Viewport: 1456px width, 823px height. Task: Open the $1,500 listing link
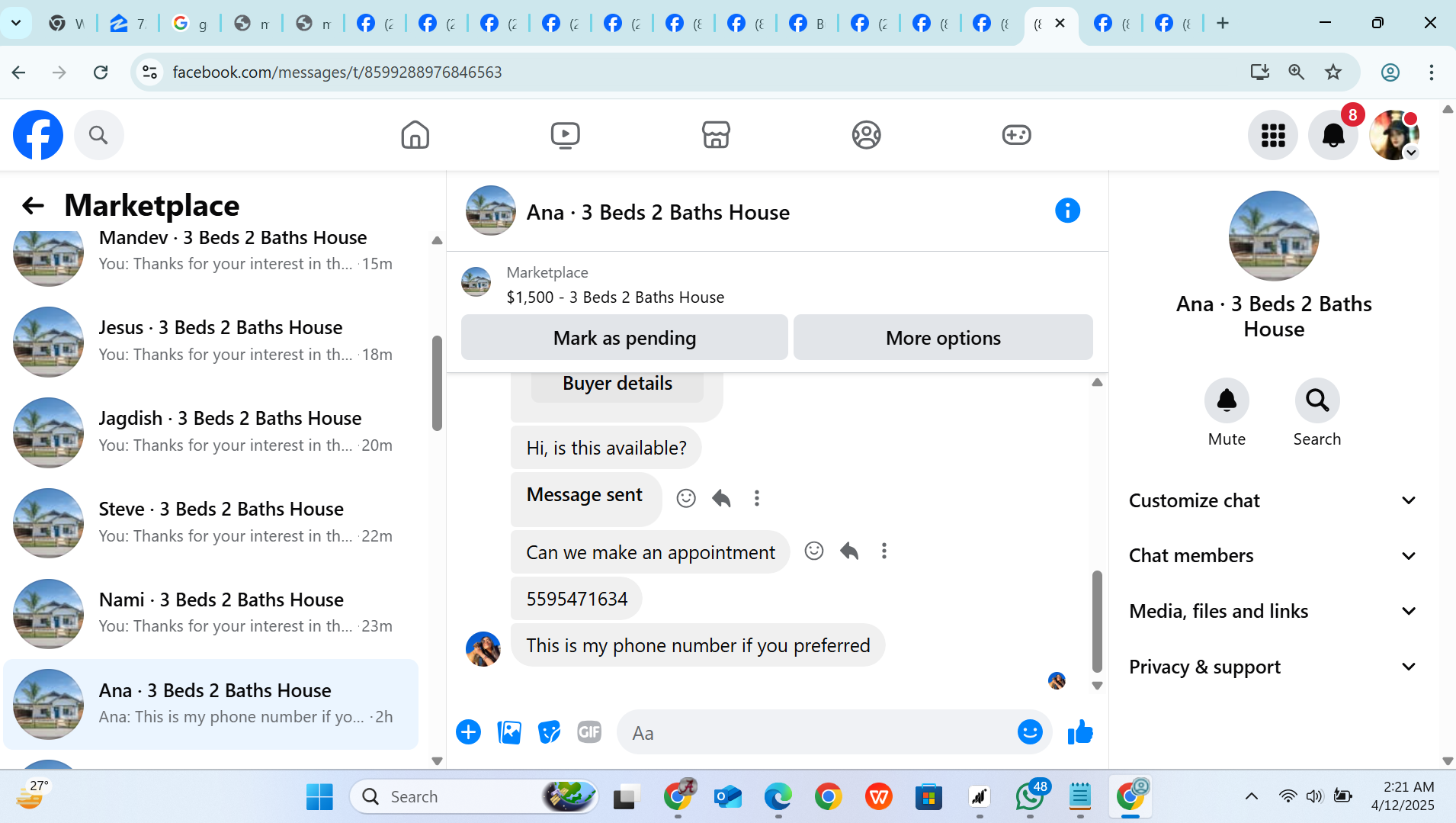(x=615, y=297)
